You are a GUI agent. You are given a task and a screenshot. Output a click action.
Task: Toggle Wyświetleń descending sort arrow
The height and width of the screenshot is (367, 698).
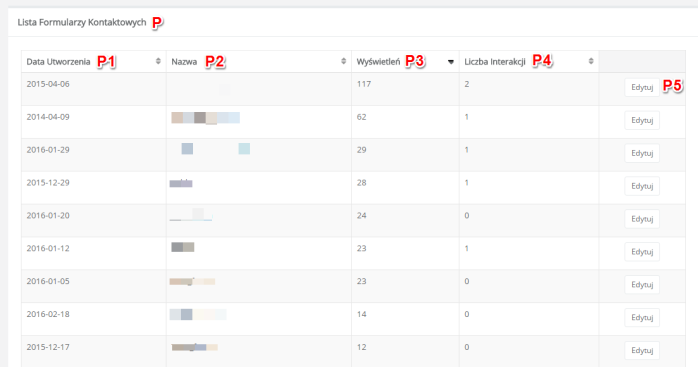point(450,61)
